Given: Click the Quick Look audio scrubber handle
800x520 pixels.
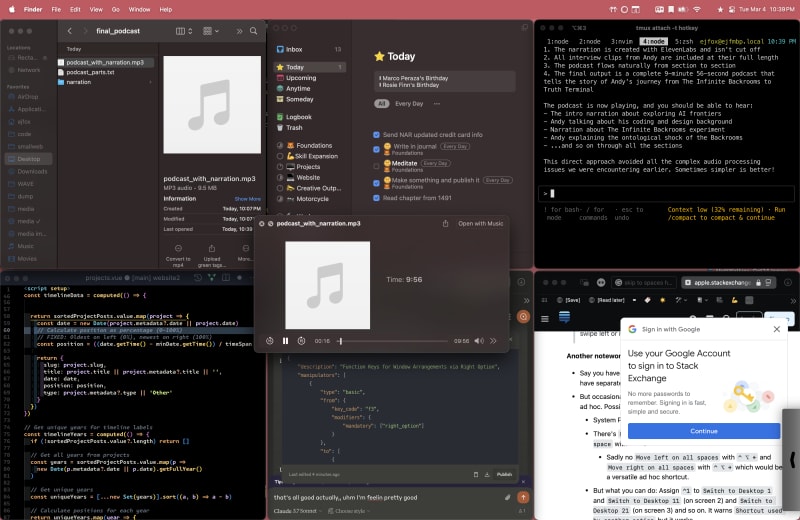Looking at the screenshot, I should tap(340, 341).
